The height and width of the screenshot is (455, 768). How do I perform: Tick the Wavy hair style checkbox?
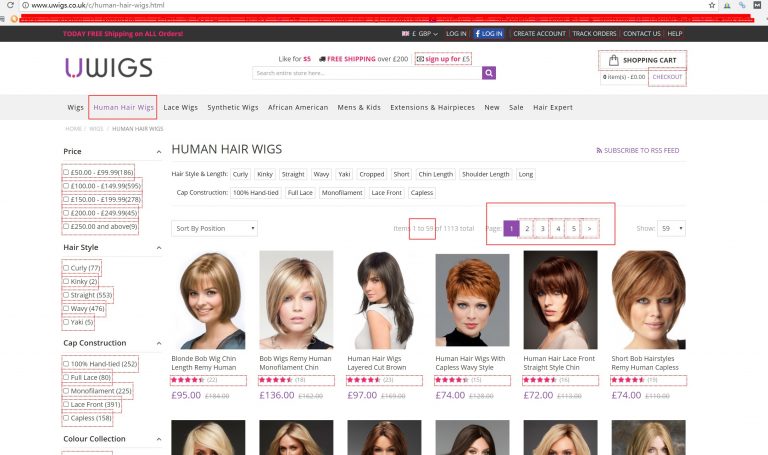click(x=66, y=309)
